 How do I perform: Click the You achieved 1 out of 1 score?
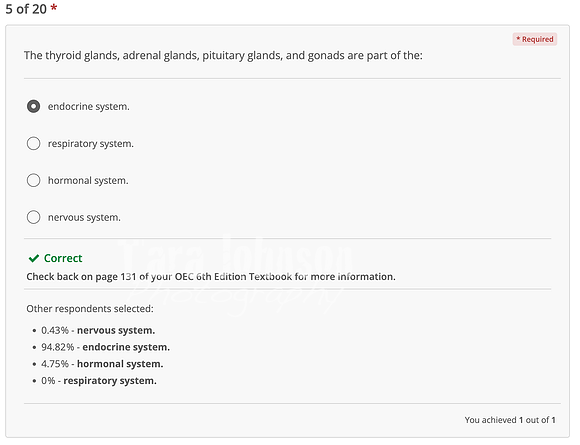(x=510, y=420)
